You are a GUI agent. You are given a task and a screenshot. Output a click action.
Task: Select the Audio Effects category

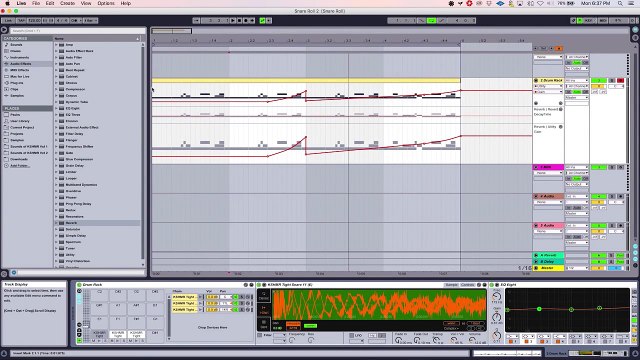[20, 64]
